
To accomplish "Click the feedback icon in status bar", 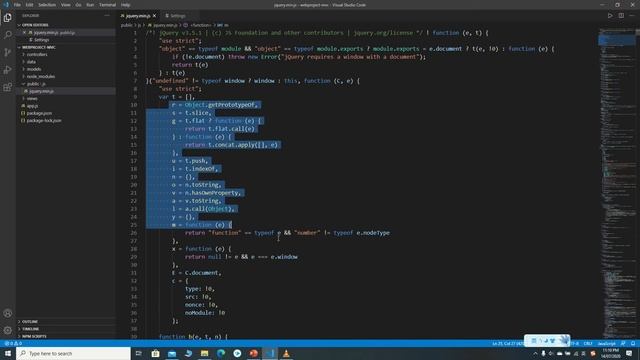I will click(623, 344).
